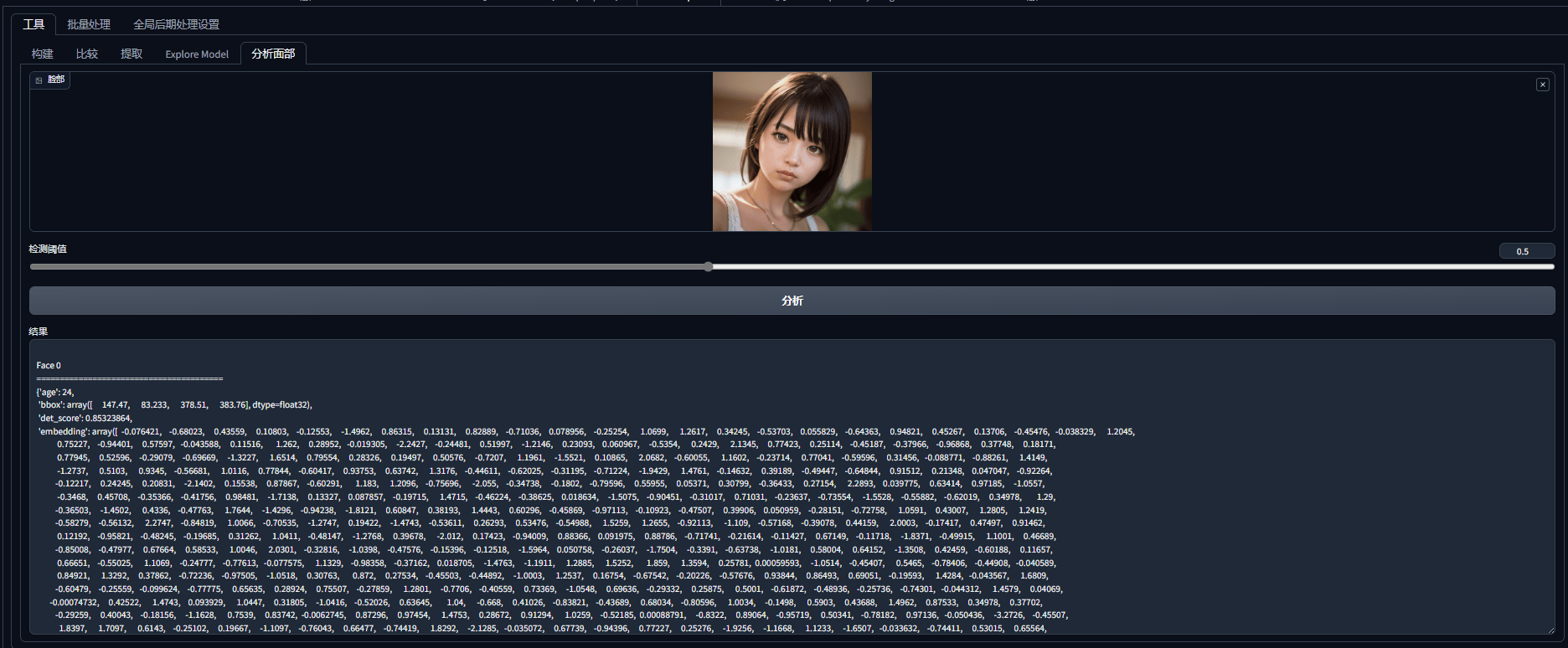Click the 结果 label text
The image size is (1568, 648).
tap(39, 332)
